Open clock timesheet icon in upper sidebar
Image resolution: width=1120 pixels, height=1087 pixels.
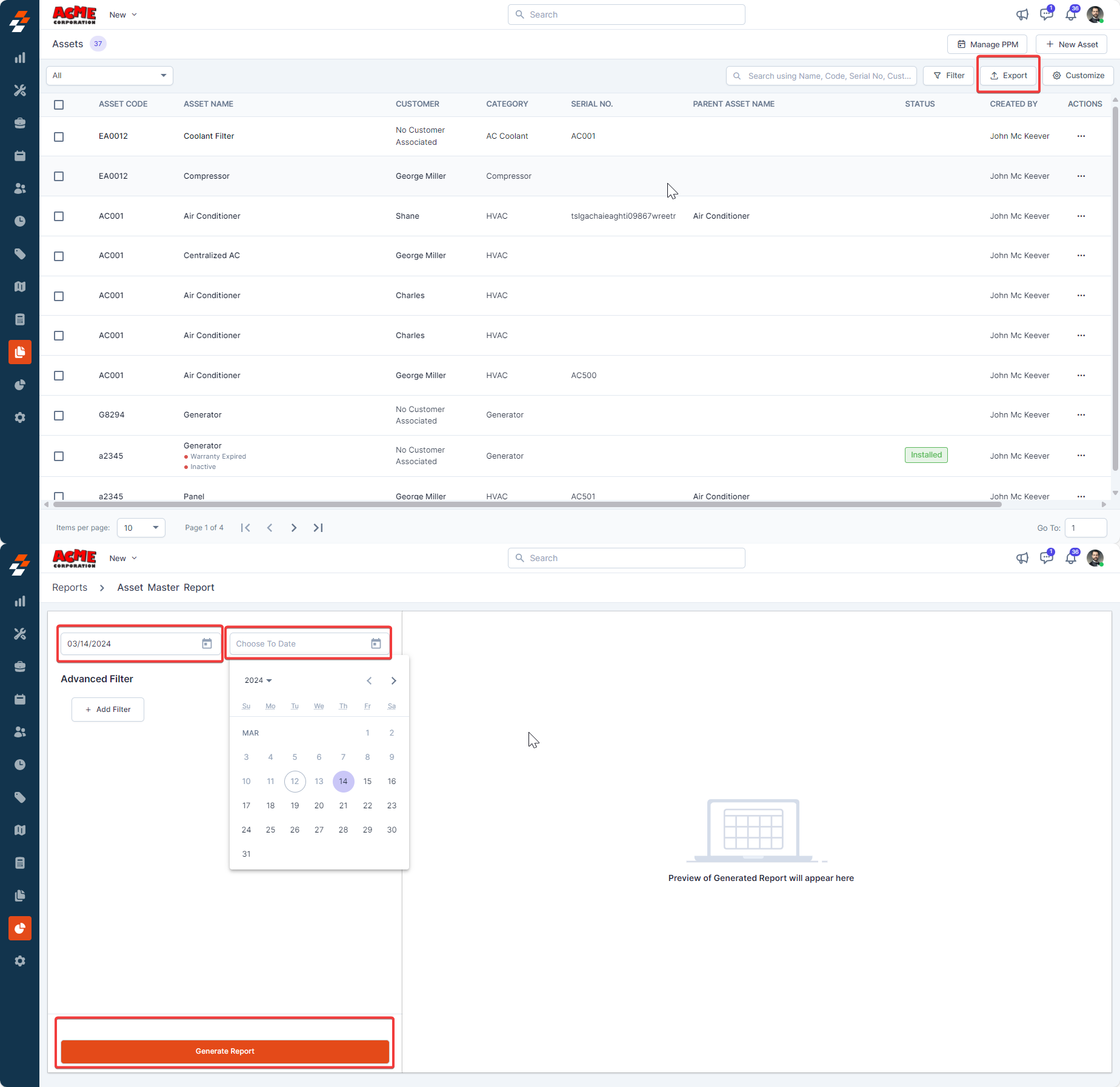click(20, 222)
